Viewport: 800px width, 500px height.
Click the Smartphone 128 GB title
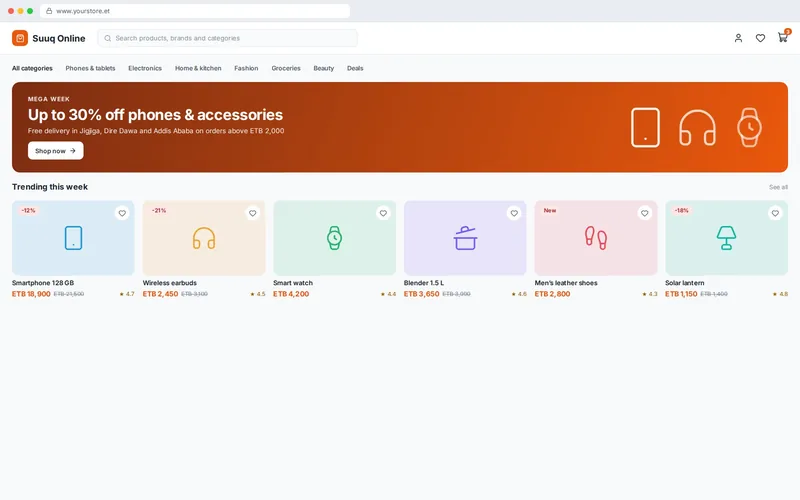tap(43, 283)
